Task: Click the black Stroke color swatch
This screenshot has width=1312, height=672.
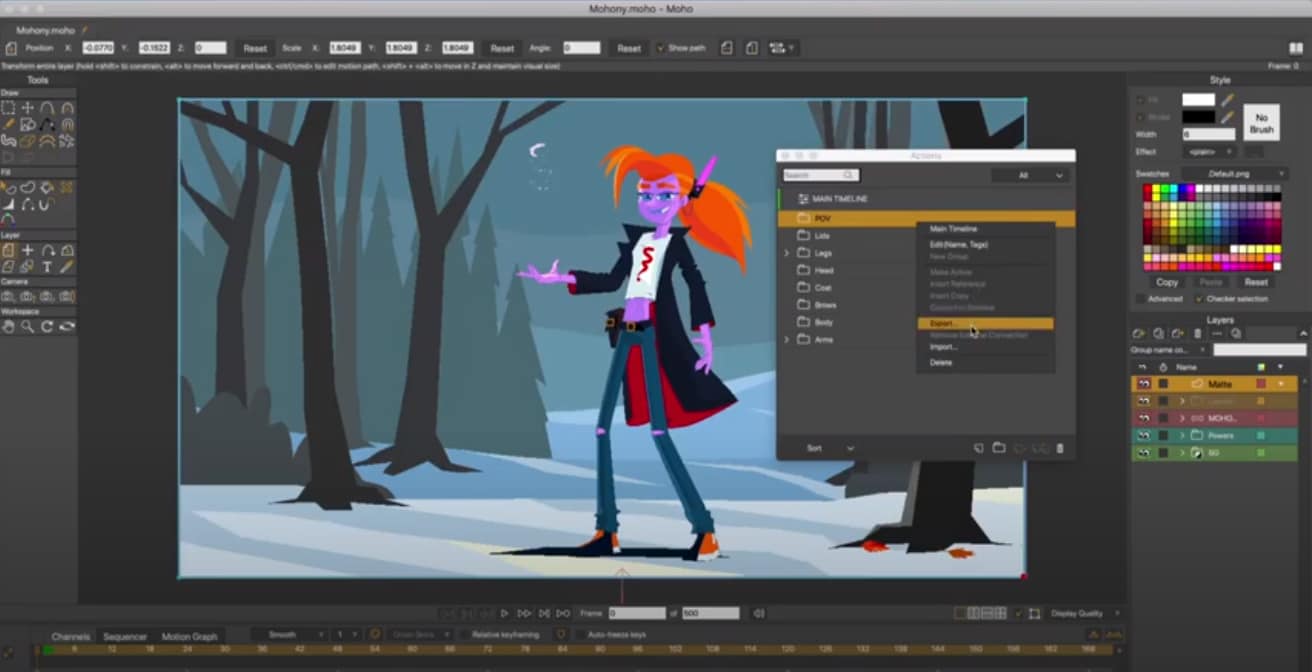Action: click(1198, 117)
